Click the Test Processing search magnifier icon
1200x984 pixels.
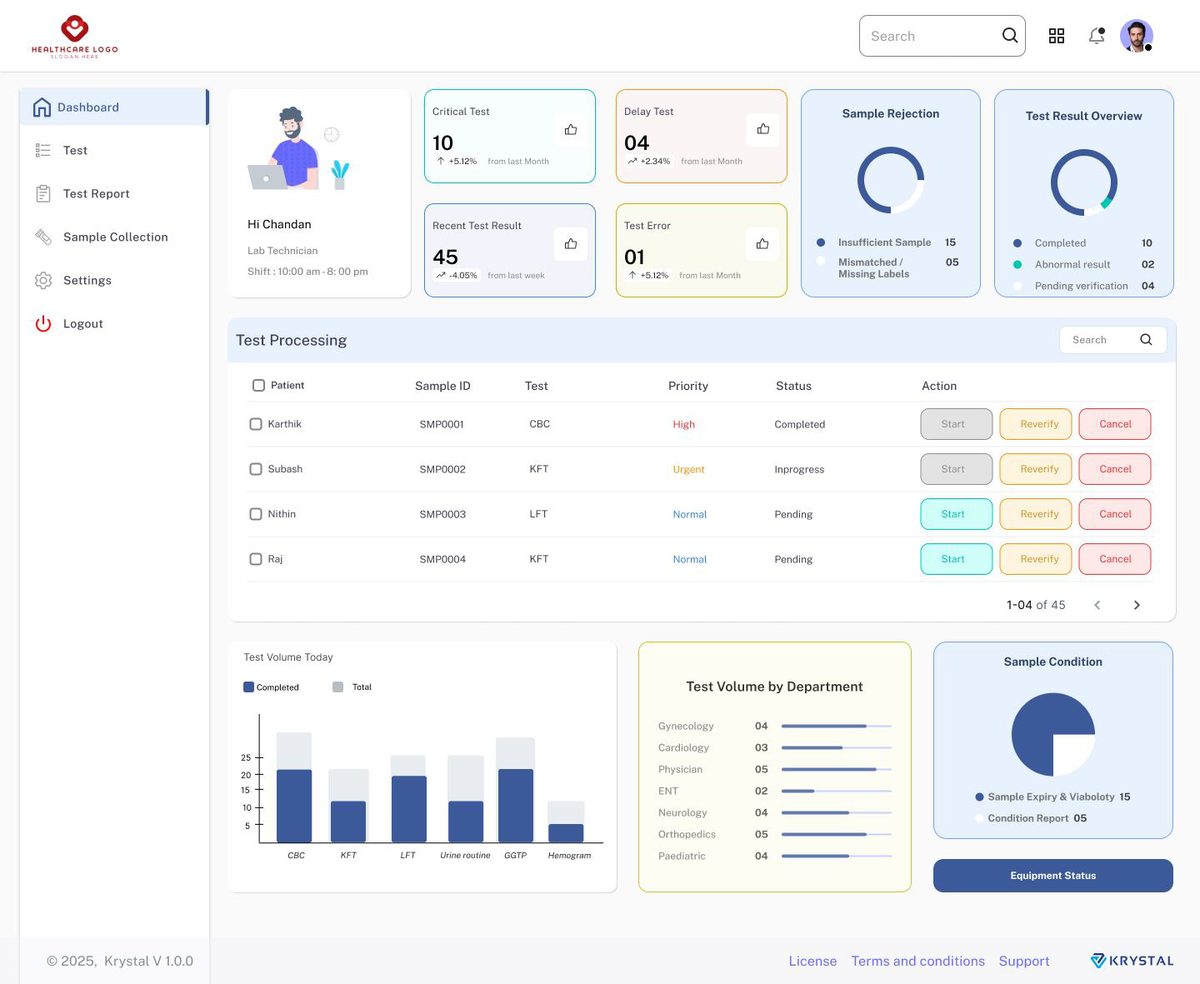(x=1146, y=340)
